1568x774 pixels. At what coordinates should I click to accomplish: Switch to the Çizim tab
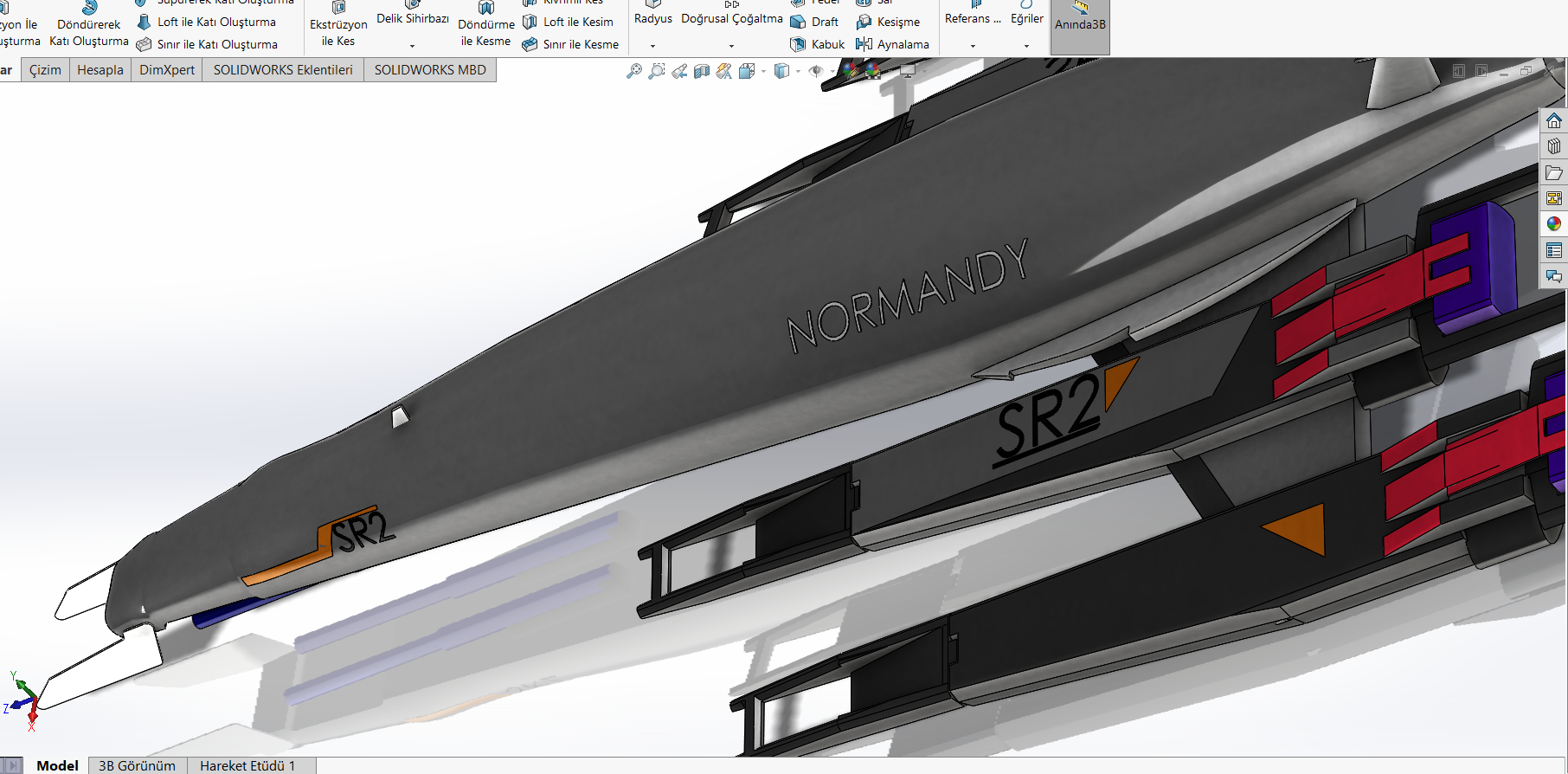[x=45, y=70]
